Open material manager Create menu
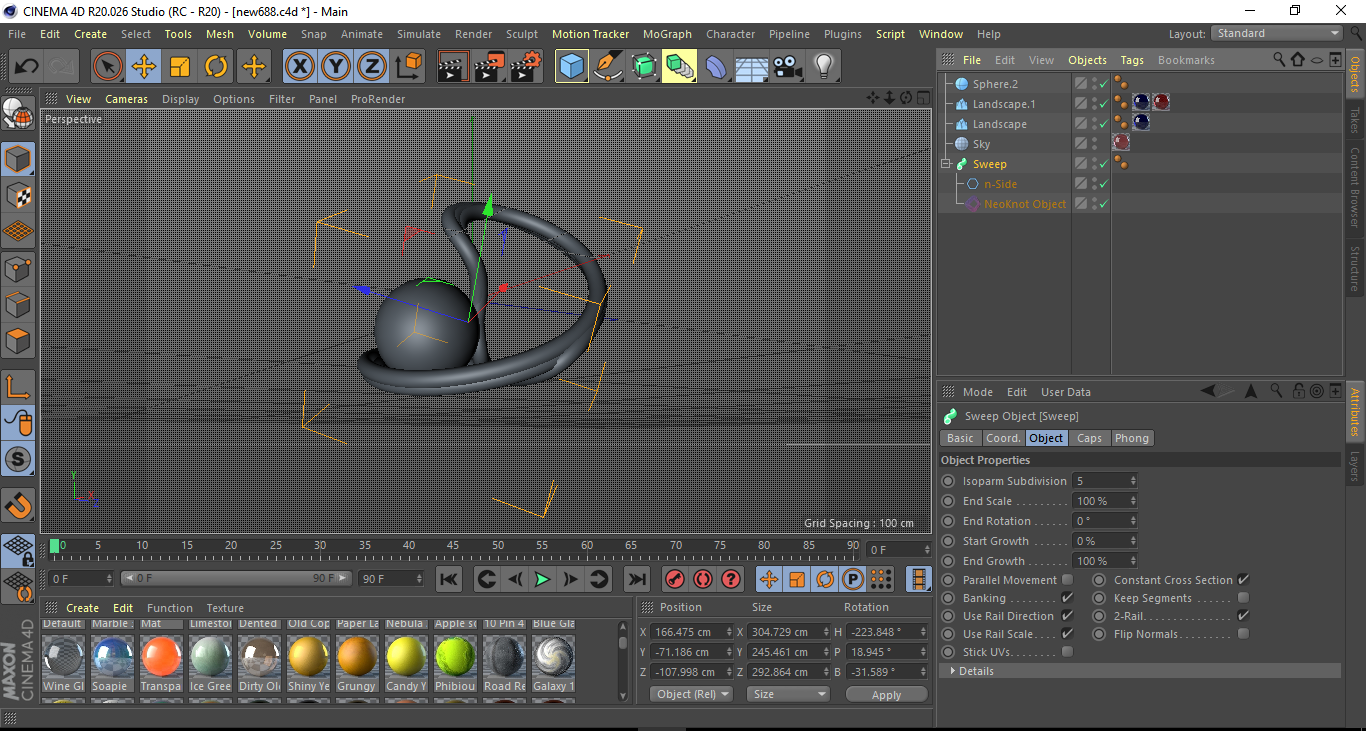Image resolution: width=1366 pixels, height=731 pixels. [82, 608]
